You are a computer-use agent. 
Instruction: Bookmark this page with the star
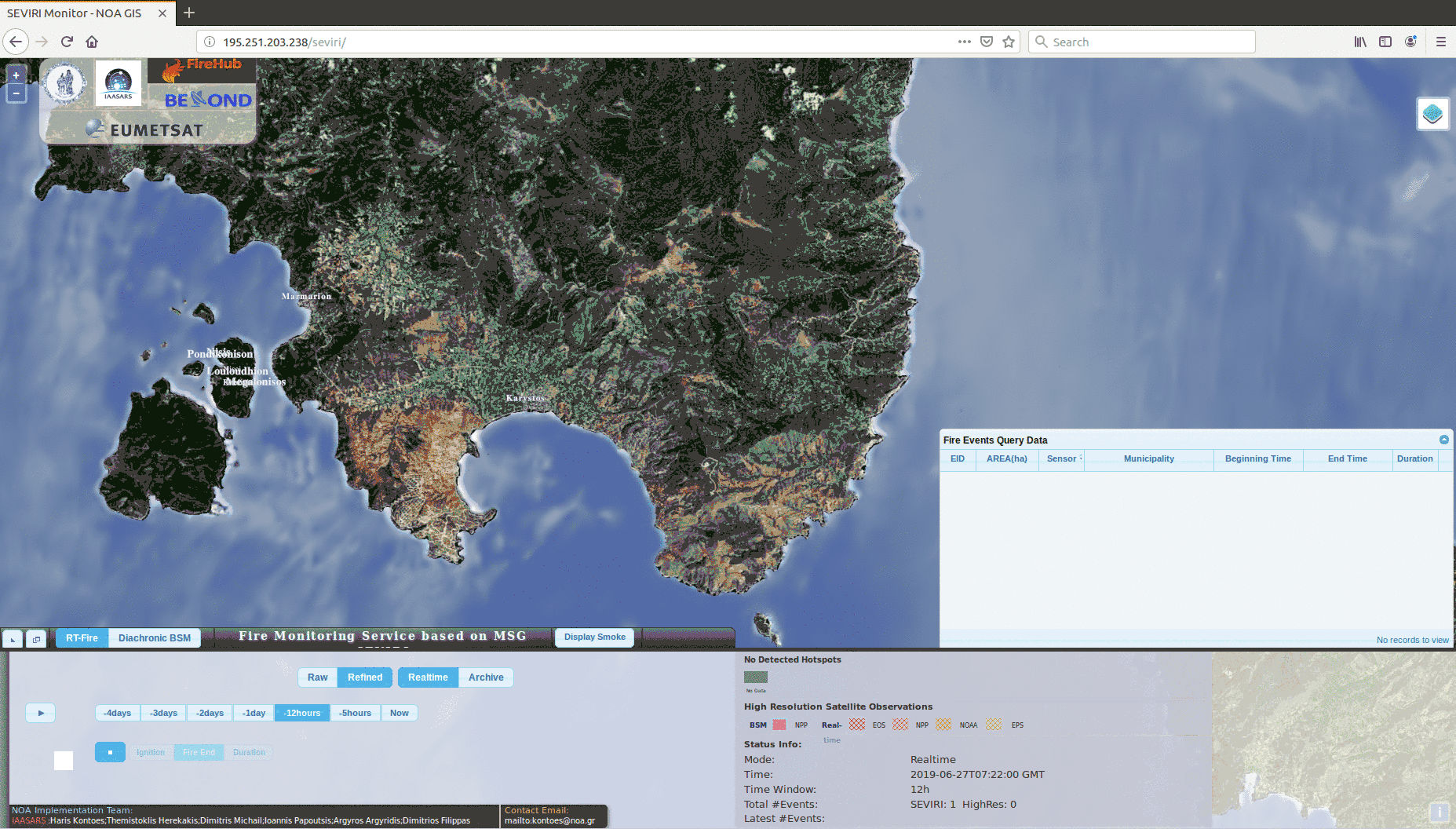pos(1009,42)
